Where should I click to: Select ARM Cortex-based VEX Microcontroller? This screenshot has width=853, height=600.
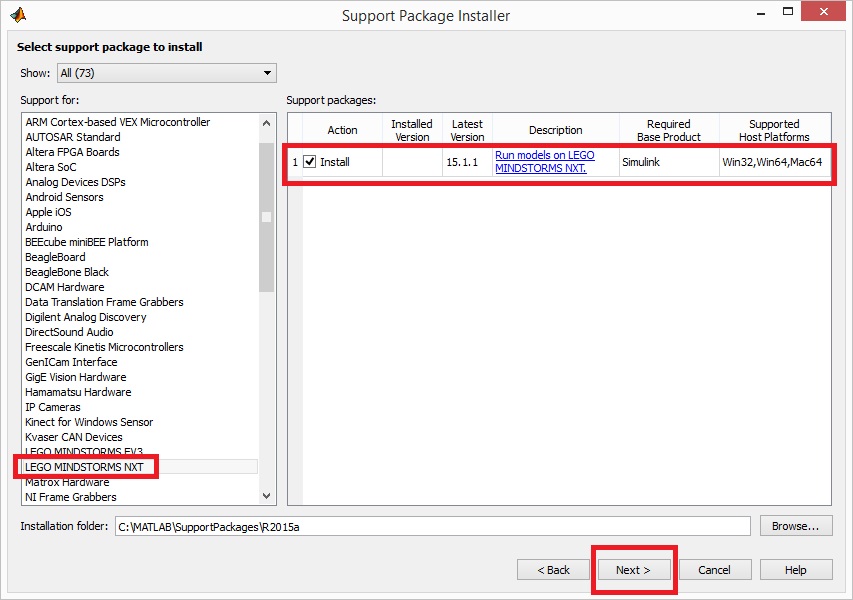click(118, 122)
